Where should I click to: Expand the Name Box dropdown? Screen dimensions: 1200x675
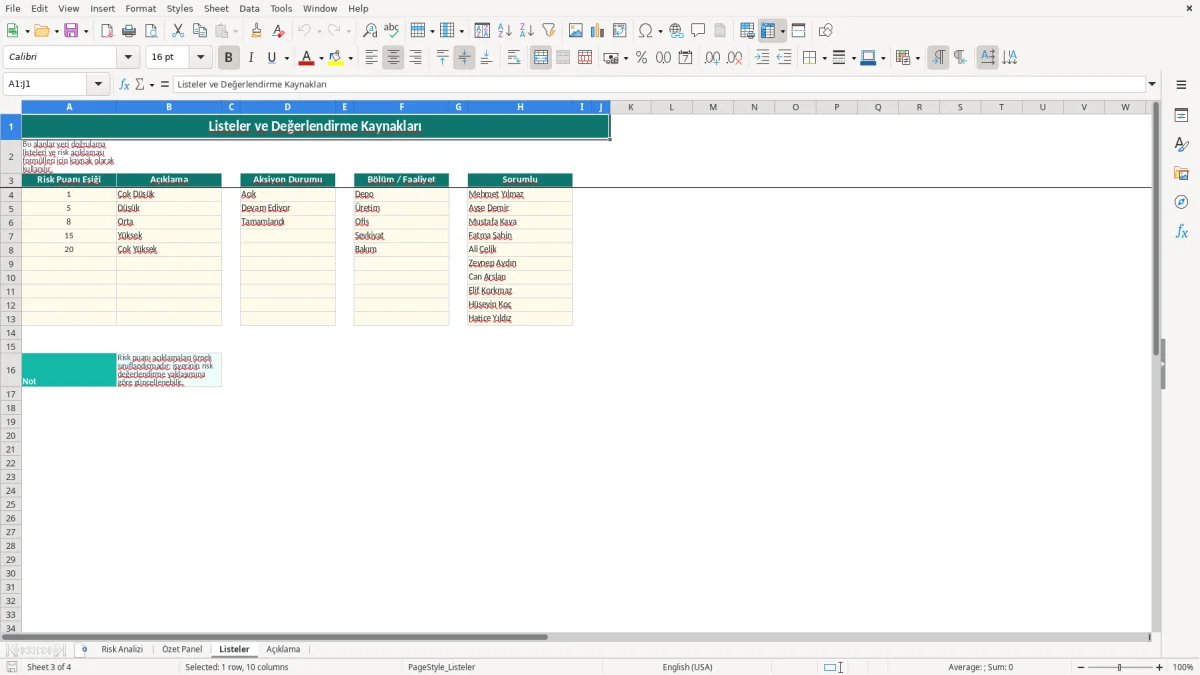click(x=99, y=84)
